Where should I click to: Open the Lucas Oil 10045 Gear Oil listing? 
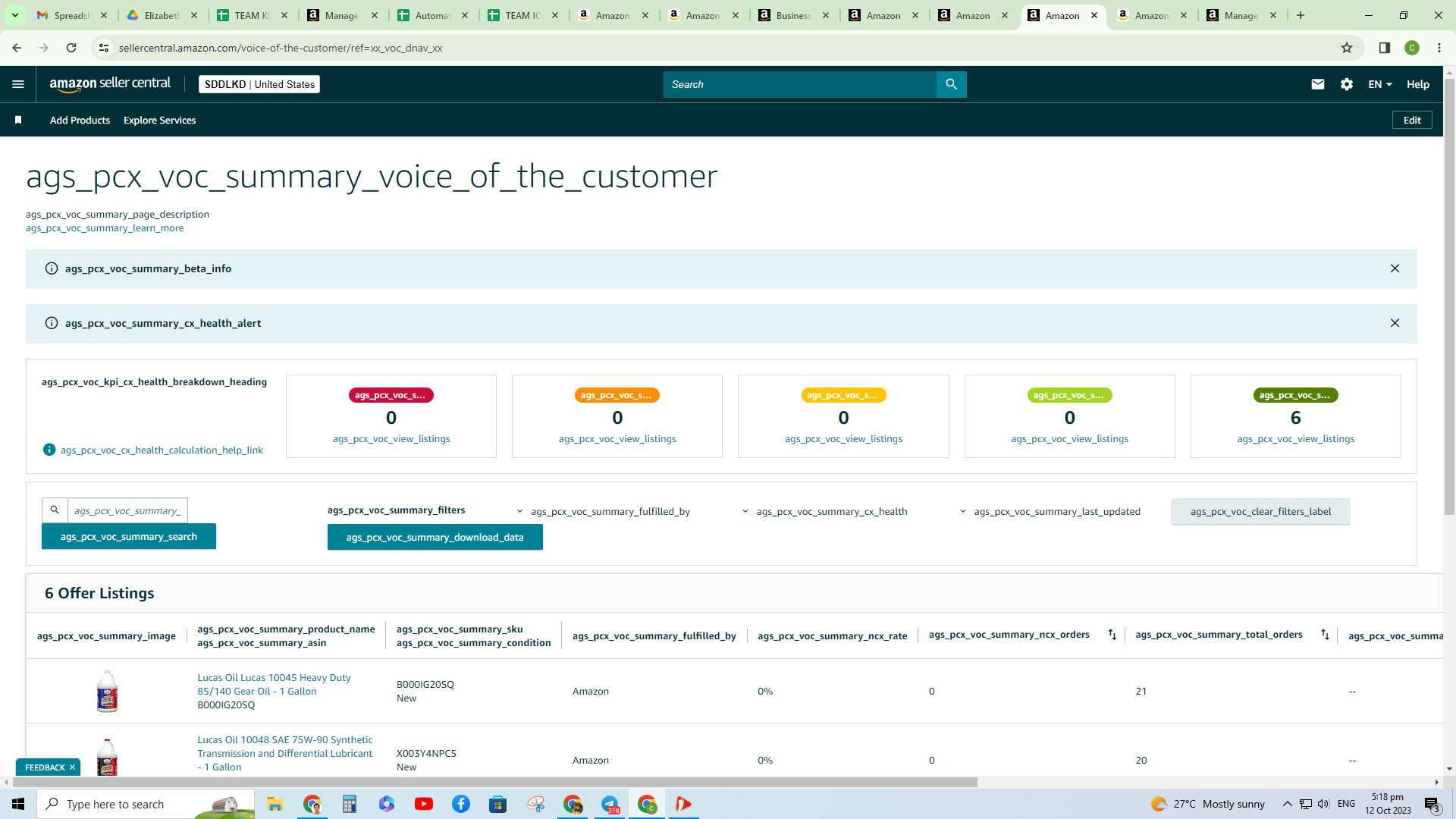click(274, 684)
